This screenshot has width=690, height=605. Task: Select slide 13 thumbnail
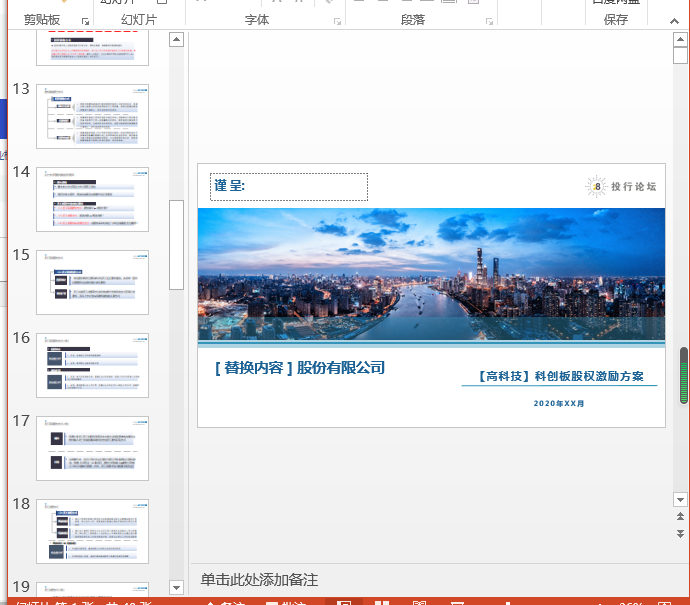tap(92, 116)
